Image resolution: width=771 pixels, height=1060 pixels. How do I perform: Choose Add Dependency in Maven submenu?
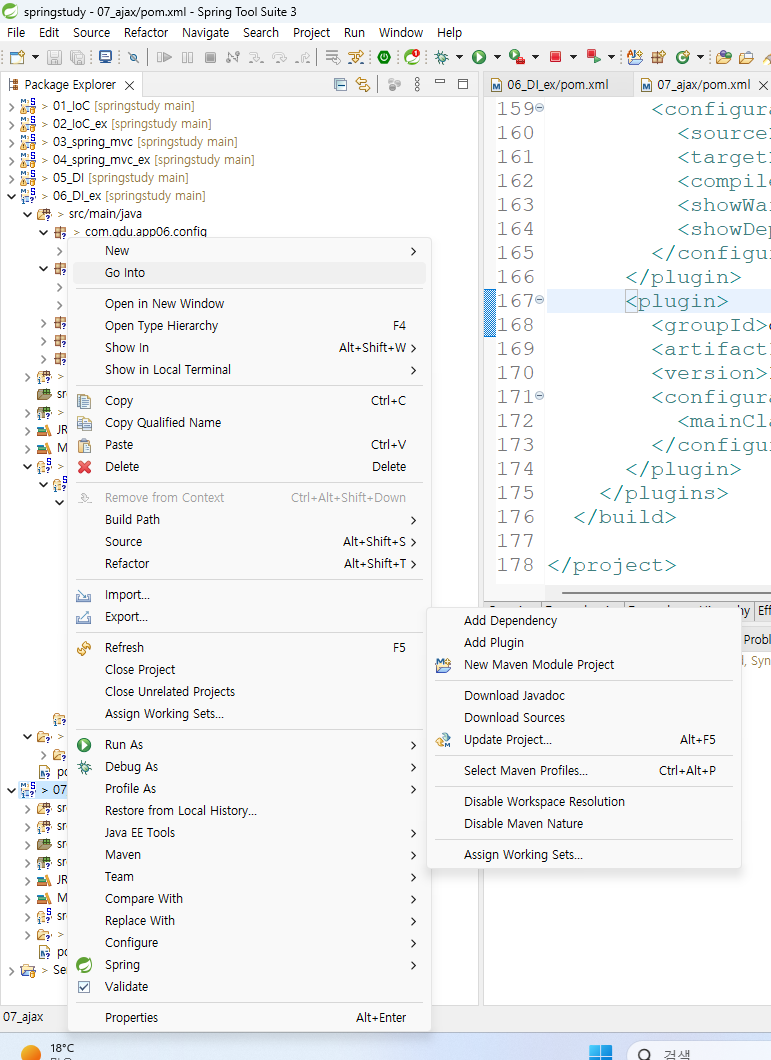point(584,621)
